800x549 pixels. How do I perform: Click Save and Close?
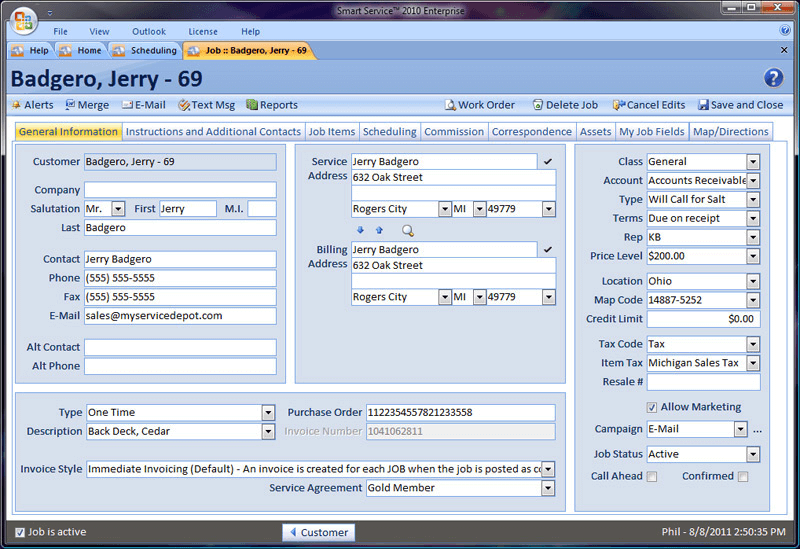click(x=741, y=105)
